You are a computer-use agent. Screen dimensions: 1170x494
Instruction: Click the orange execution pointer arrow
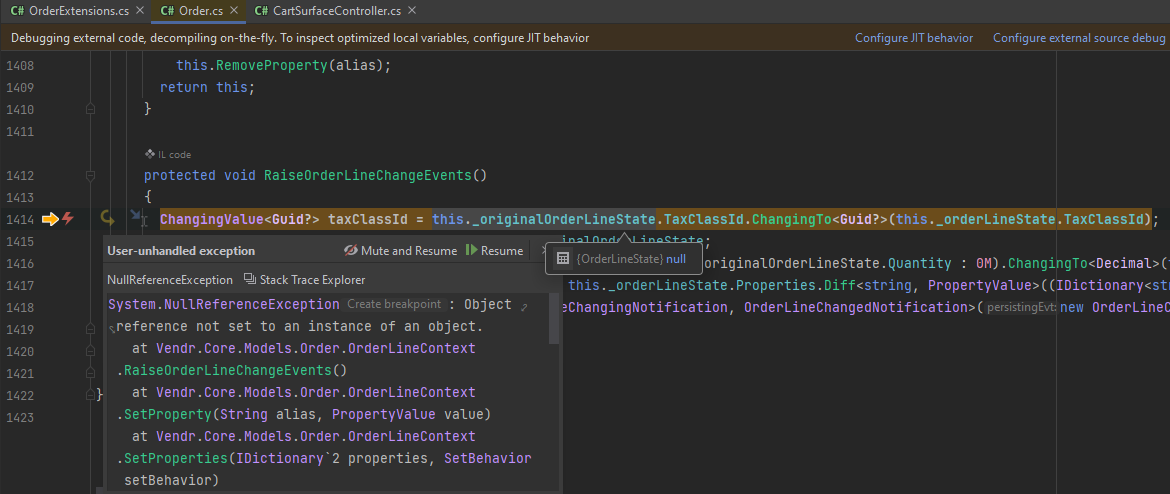50,219
